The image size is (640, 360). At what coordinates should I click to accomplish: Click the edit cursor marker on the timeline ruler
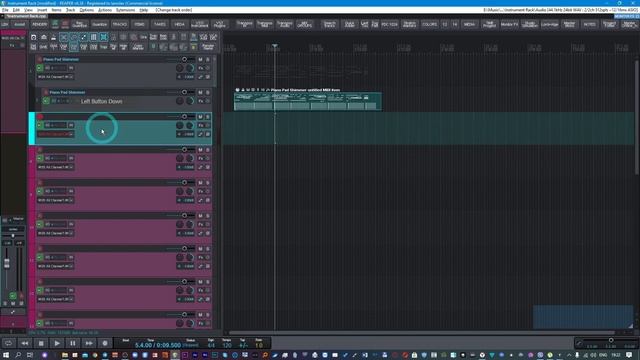coord(275,46)
